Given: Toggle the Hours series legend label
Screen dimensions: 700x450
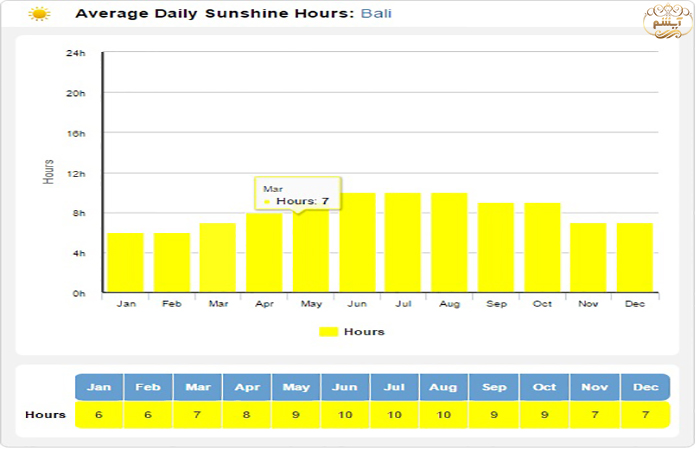Looking at the screenshot, I should 364,332.
